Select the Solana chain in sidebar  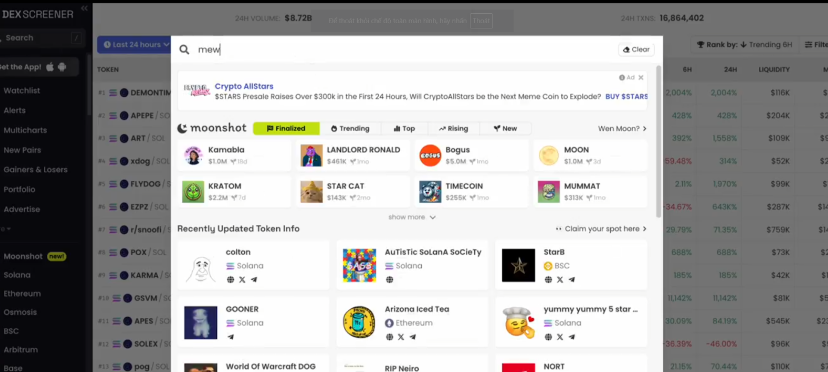coord(17,275)
